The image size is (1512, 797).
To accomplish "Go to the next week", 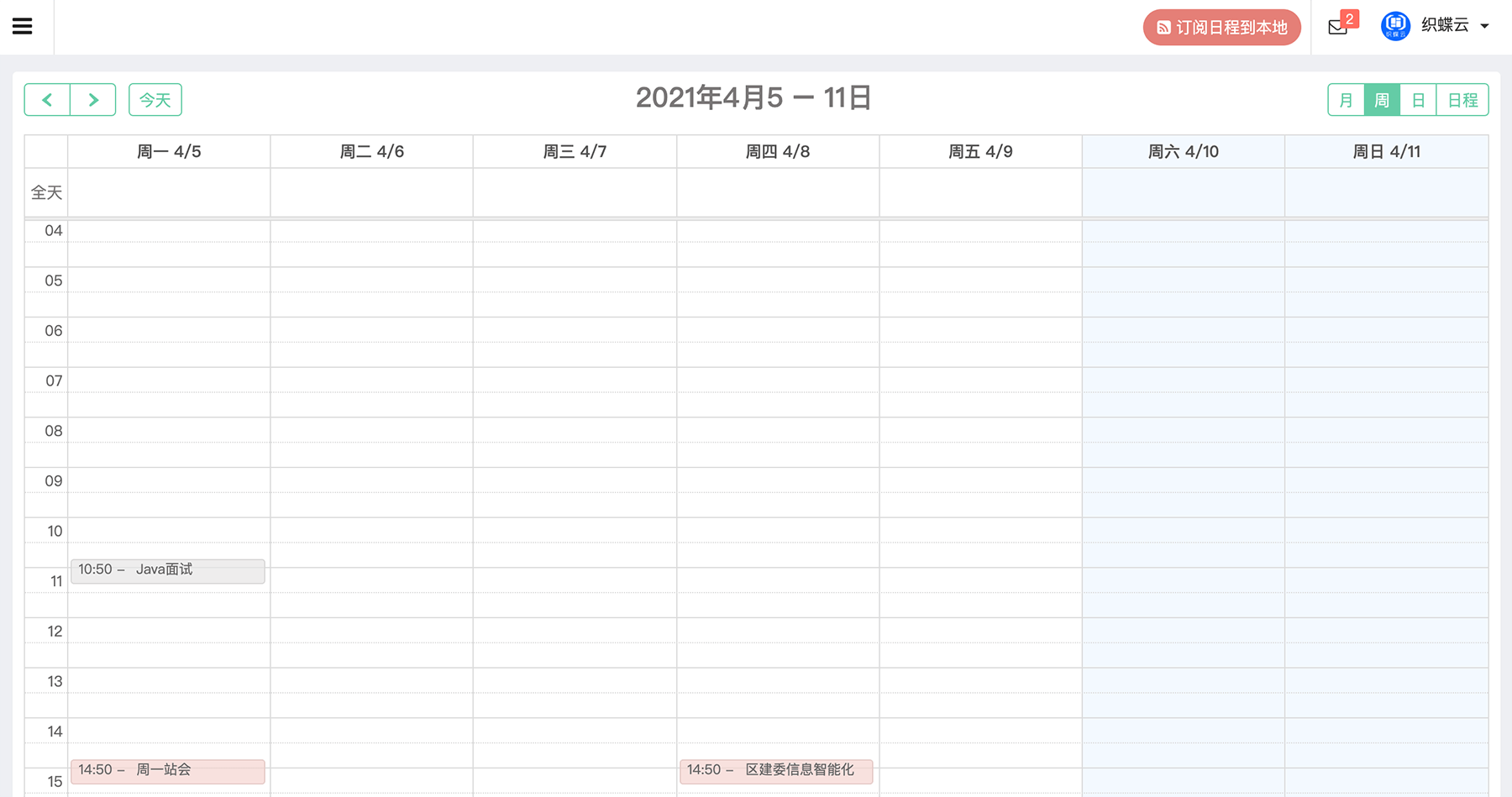I will click(93, 100).
